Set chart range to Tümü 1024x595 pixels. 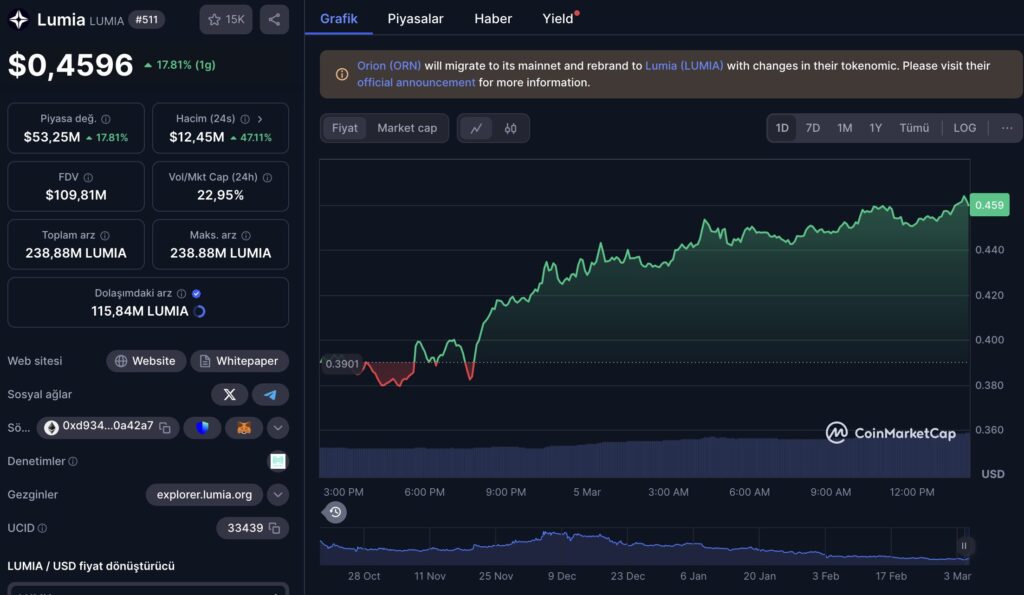click(x=914, y=128)
